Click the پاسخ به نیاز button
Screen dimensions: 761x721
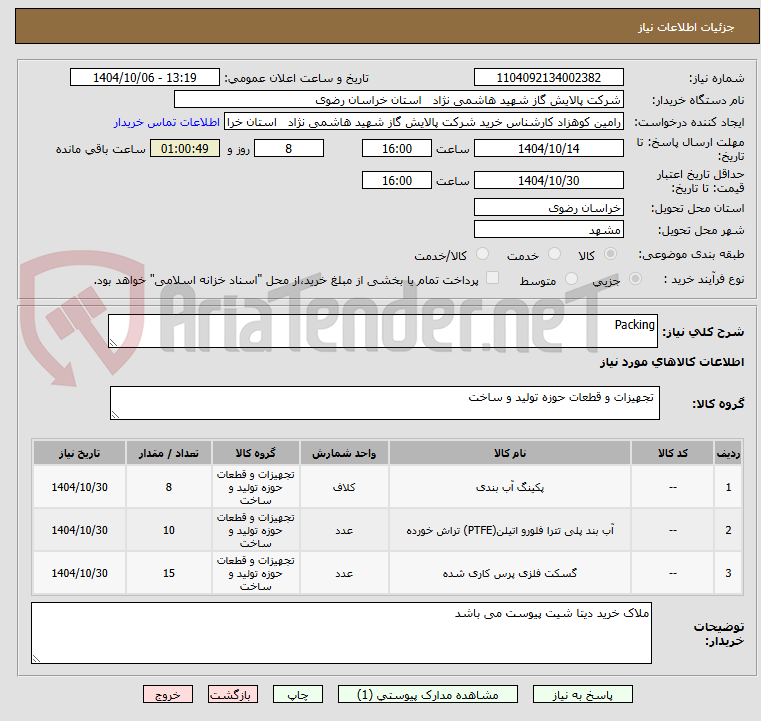[582, 694]
